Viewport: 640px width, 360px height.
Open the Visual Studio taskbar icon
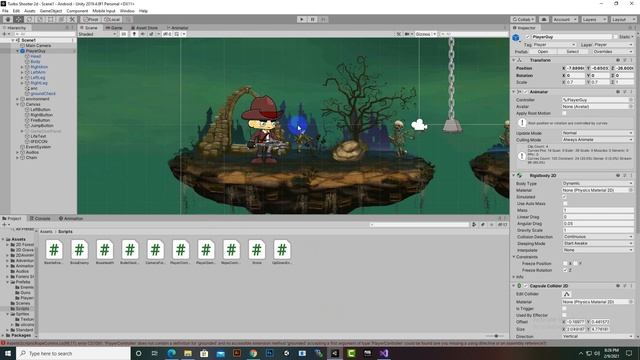(384, 353)
